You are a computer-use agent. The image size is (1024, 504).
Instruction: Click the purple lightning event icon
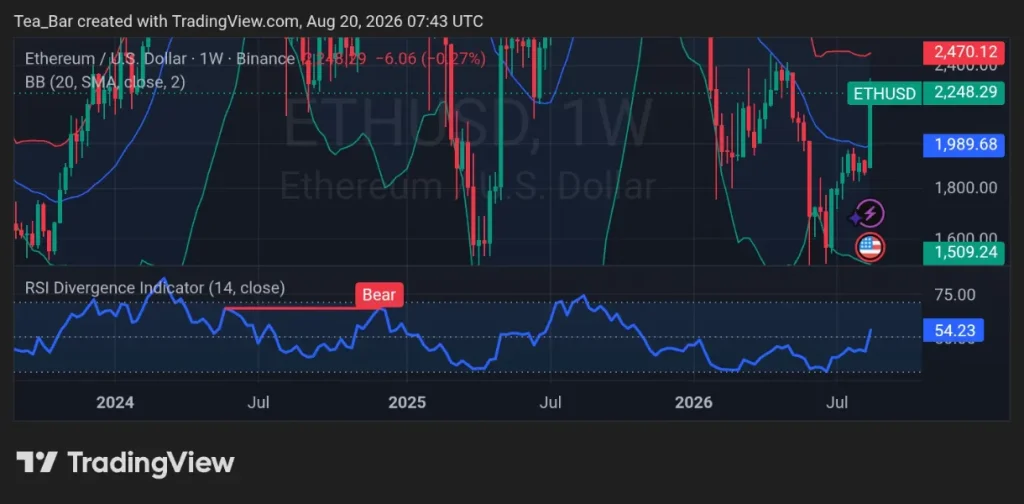[870, 213]
